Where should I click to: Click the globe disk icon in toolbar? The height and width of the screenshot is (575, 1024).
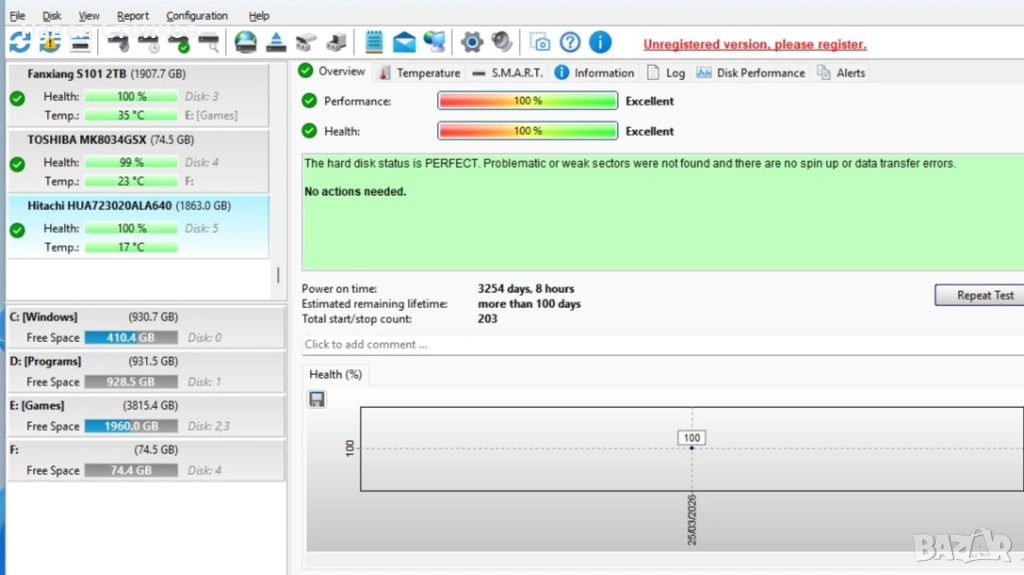245,42
